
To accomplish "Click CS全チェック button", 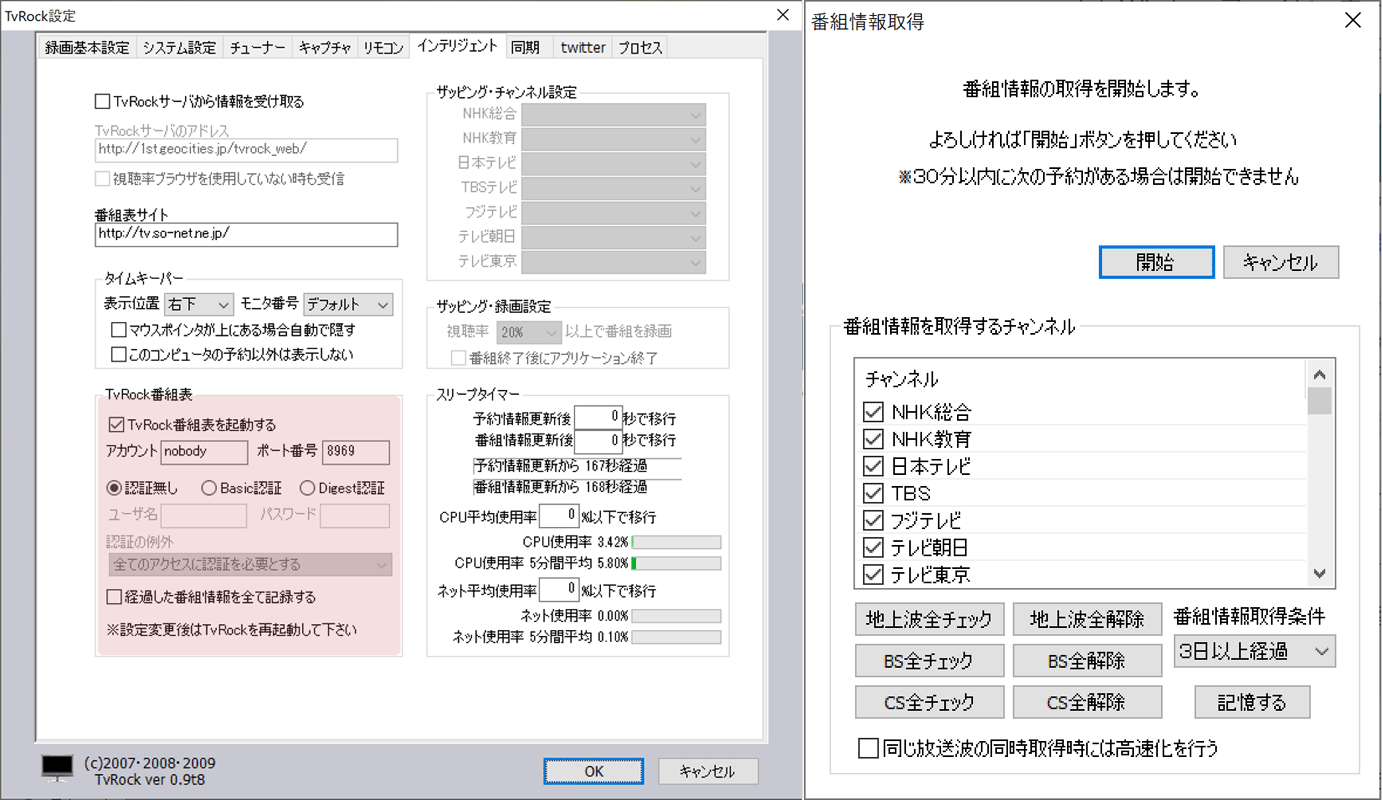I will pos(929,701).
